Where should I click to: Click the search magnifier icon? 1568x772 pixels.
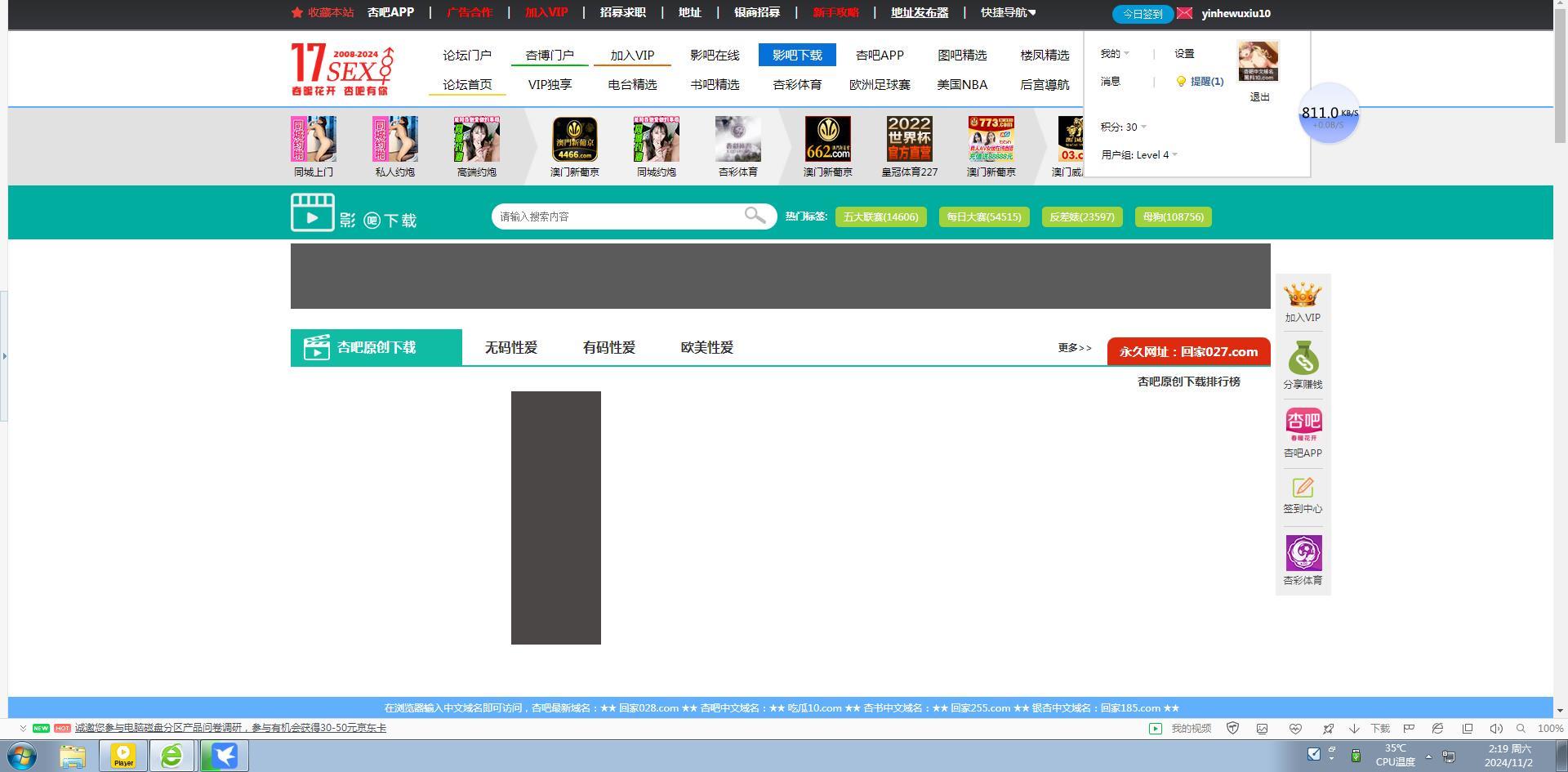click(755, 216)
